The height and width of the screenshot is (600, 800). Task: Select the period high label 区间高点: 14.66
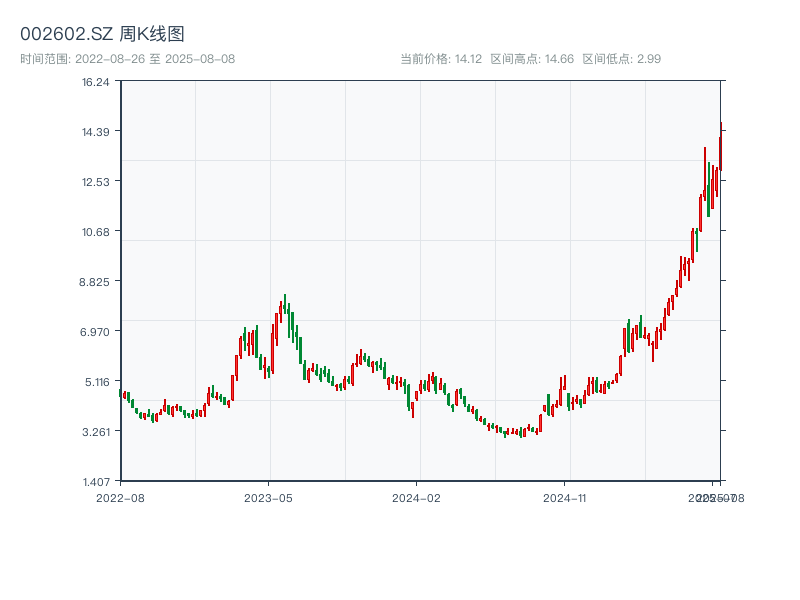(532, 59)
